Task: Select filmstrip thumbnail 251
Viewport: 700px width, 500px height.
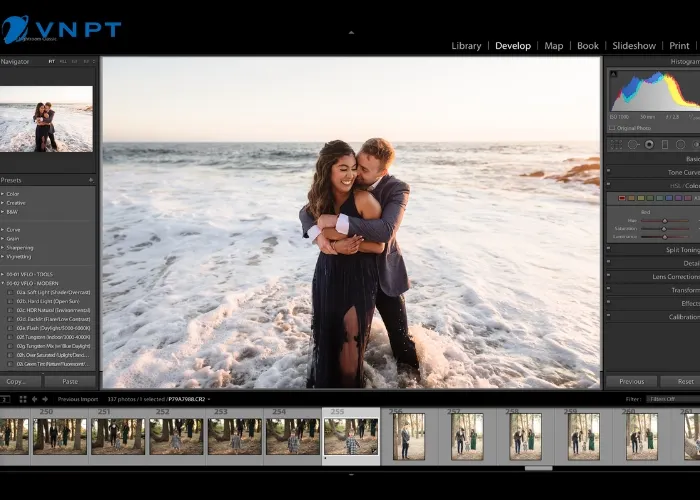Action: pyautogui.click(x=118, y=436)
